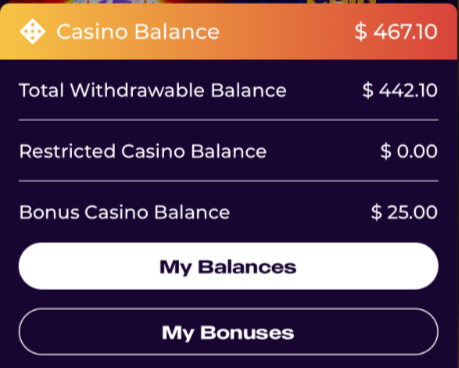Open the My Balances page

pyautogui.click(x=229, y=266)
